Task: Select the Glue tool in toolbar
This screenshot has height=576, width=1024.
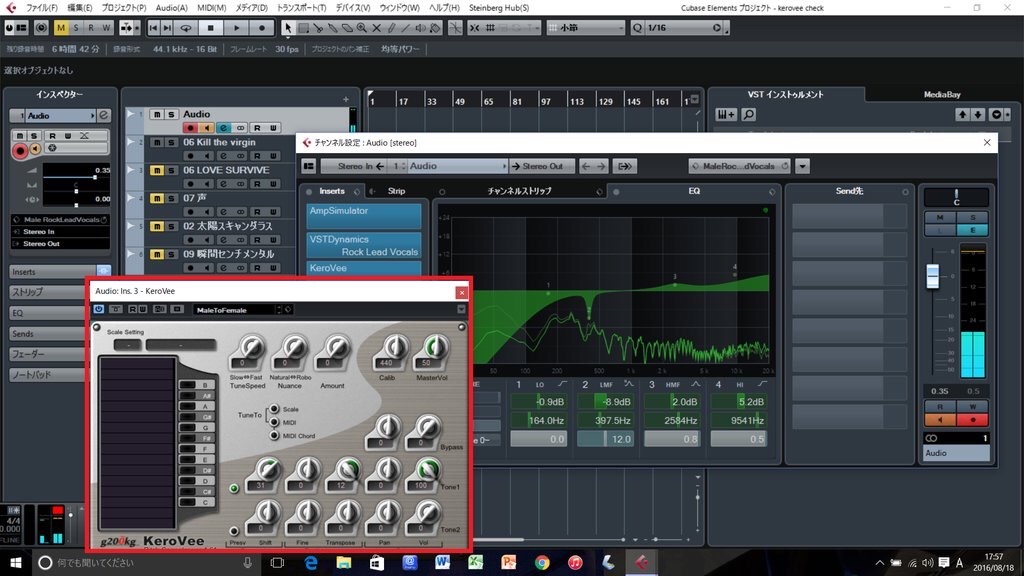Action: click(x=333, y=28)
